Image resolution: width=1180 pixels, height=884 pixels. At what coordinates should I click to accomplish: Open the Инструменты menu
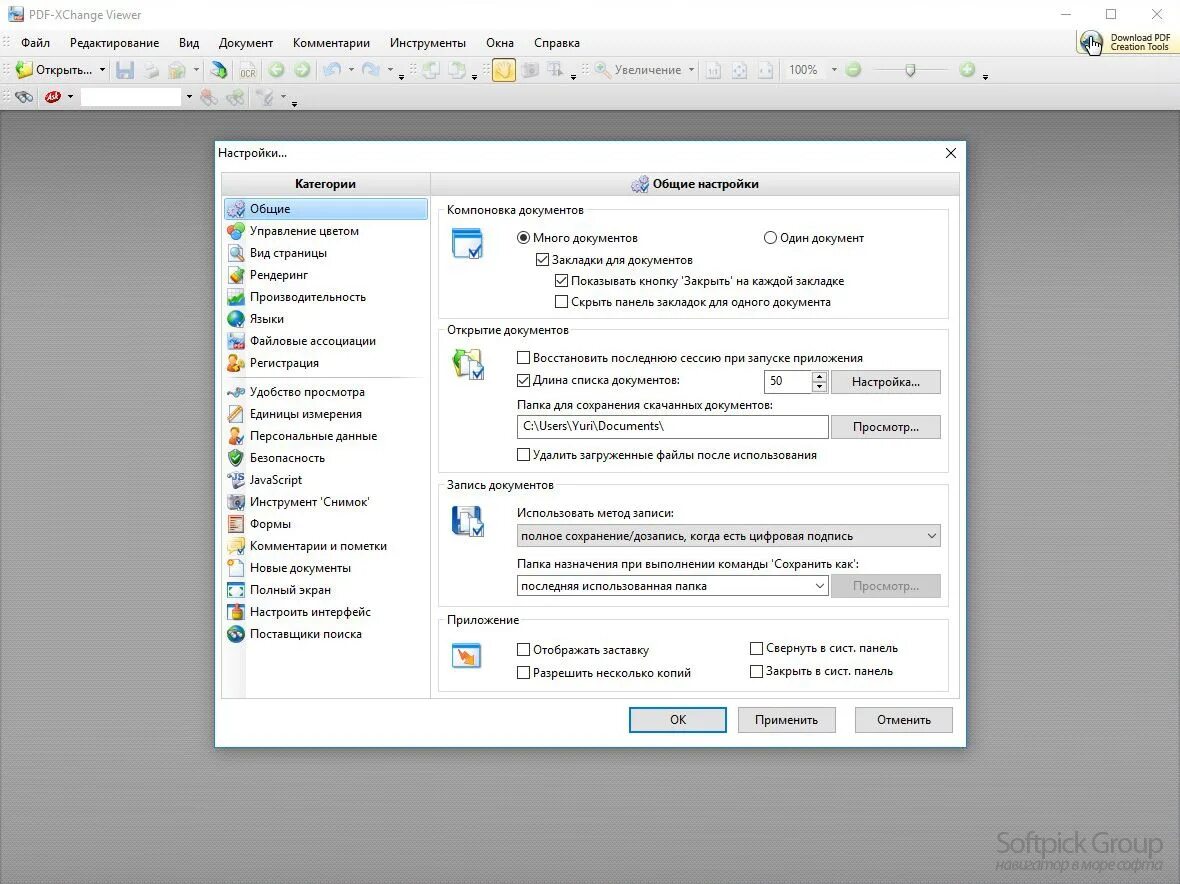[x=427, y=43]
